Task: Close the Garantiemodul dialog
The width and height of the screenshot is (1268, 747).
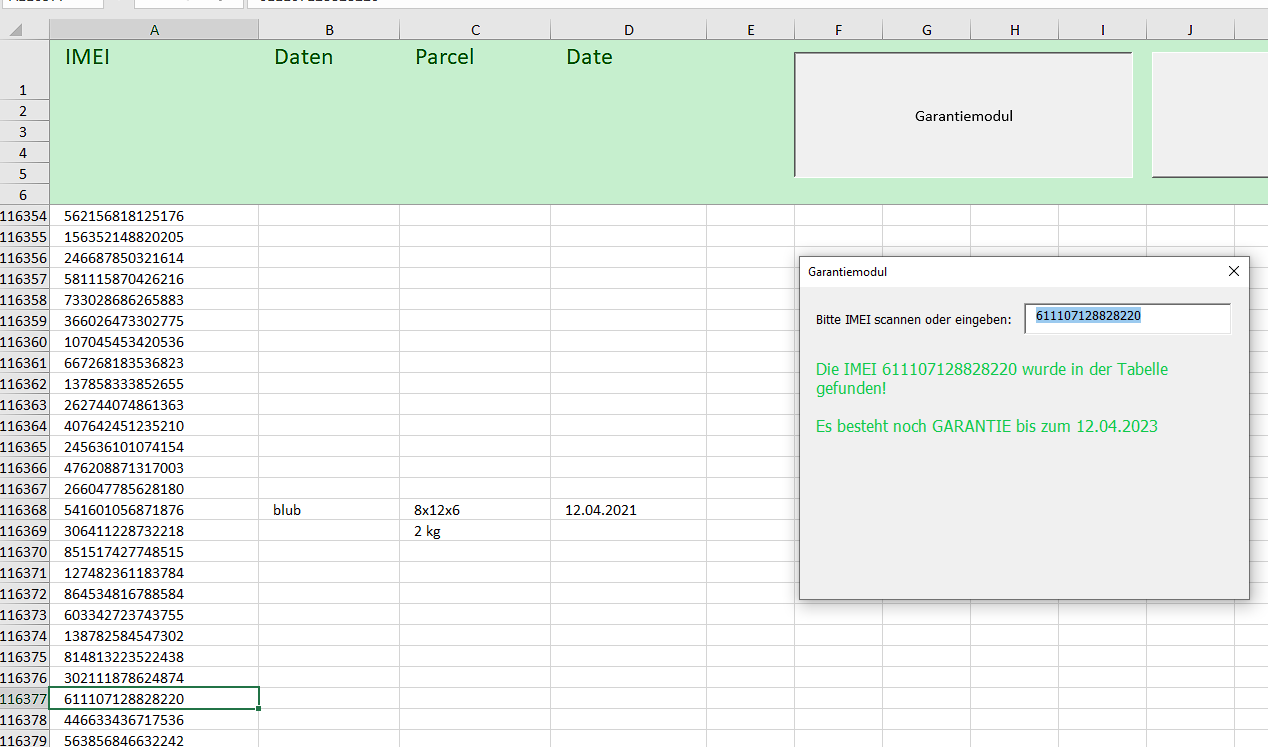Action: pyautogui.click(x=1233, y=271)
